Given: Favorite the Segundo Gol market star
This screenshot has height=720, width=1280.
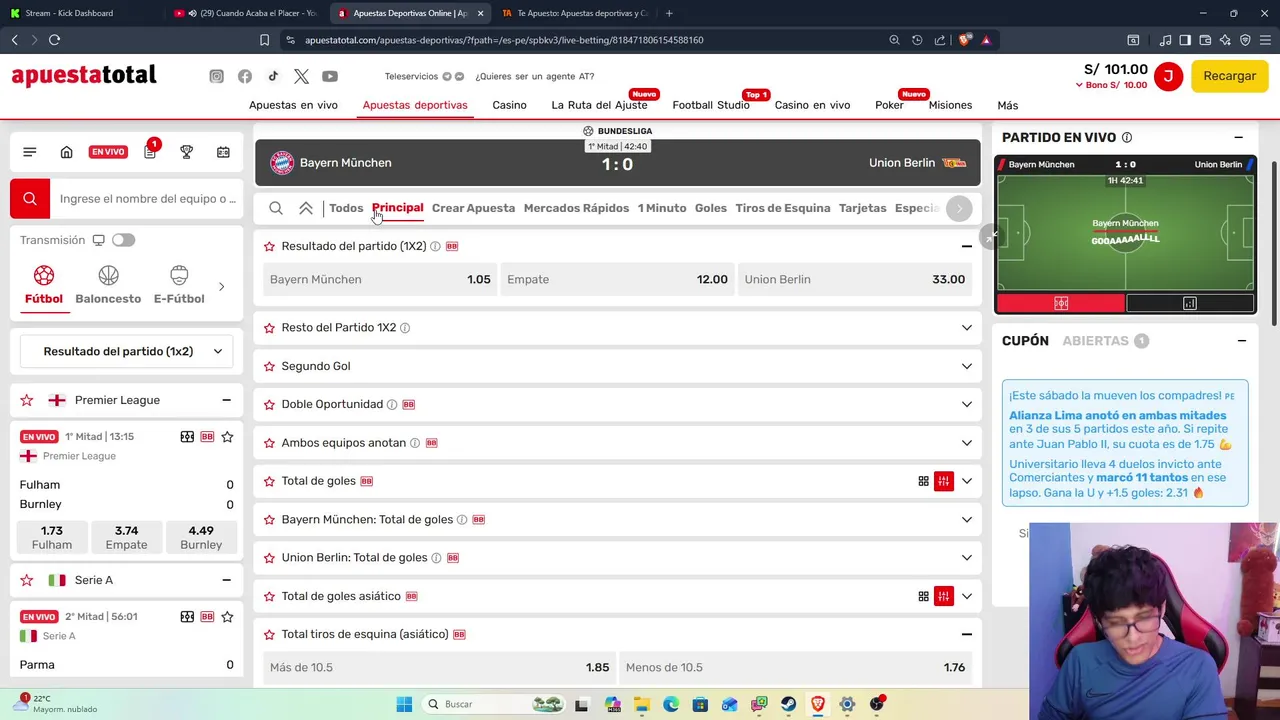Looking at the screenshot, I should point(269,366).
